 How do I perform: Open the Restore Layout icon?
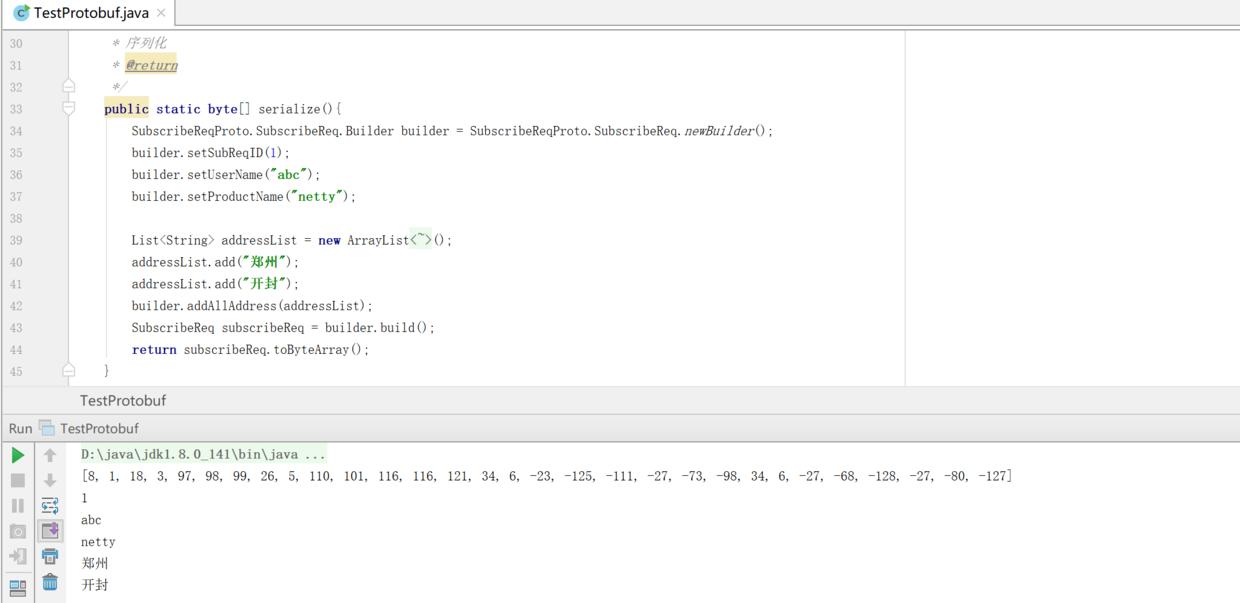tap(17, 587)
